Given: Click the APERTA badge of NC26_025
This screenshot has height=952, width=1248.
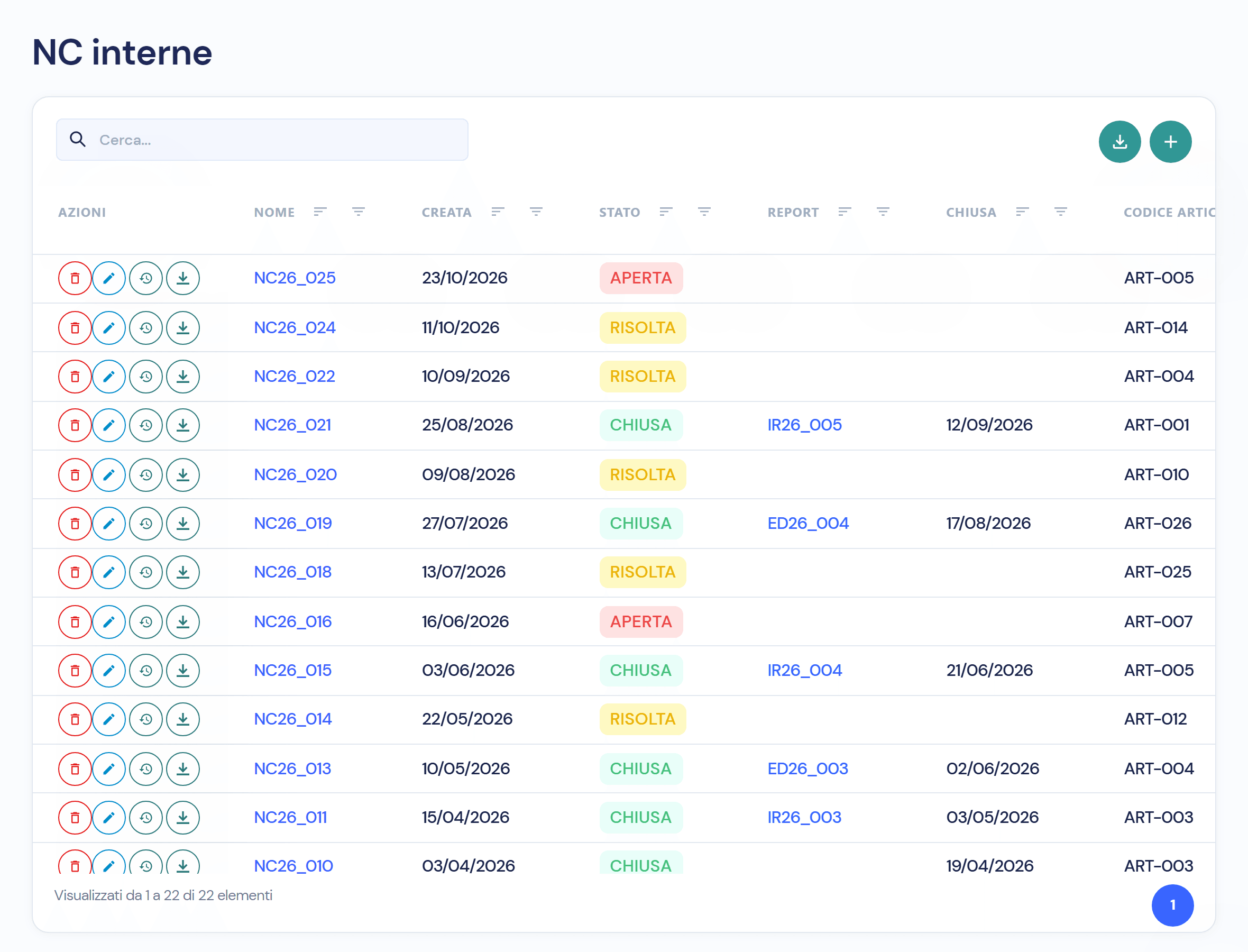Looking at the screenshot, I should coord(641,278).
